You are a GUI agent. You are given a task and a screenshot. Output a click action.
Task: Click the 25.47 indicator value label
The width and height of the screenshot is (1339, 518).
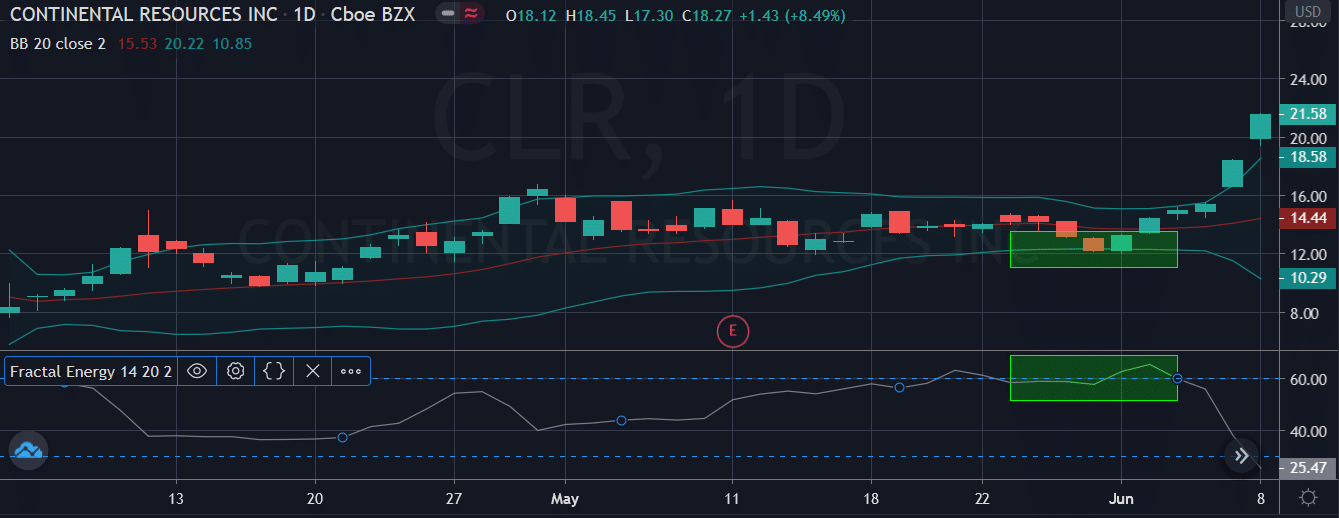pos(1308,467)
